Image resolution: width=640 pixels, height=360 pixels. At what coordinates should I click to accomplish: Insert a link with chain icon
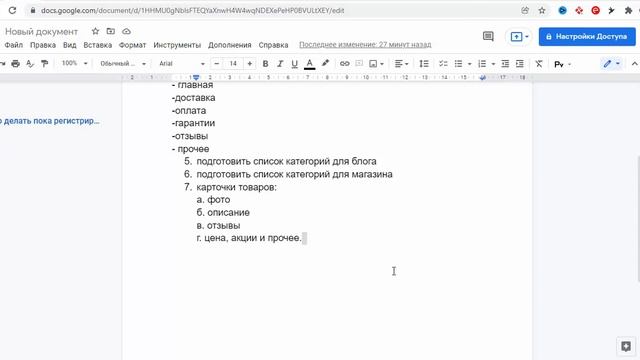(x=344, y=64)
